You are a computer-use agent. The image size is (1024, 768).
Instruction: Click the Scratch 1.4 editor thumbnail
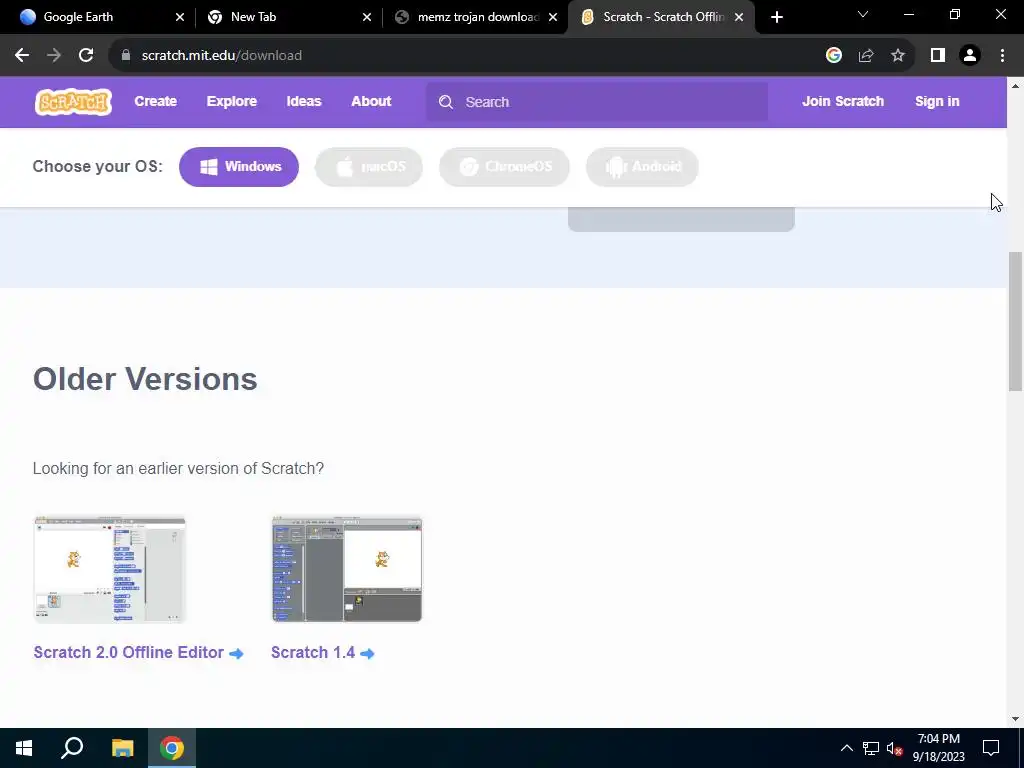(347, 569)
